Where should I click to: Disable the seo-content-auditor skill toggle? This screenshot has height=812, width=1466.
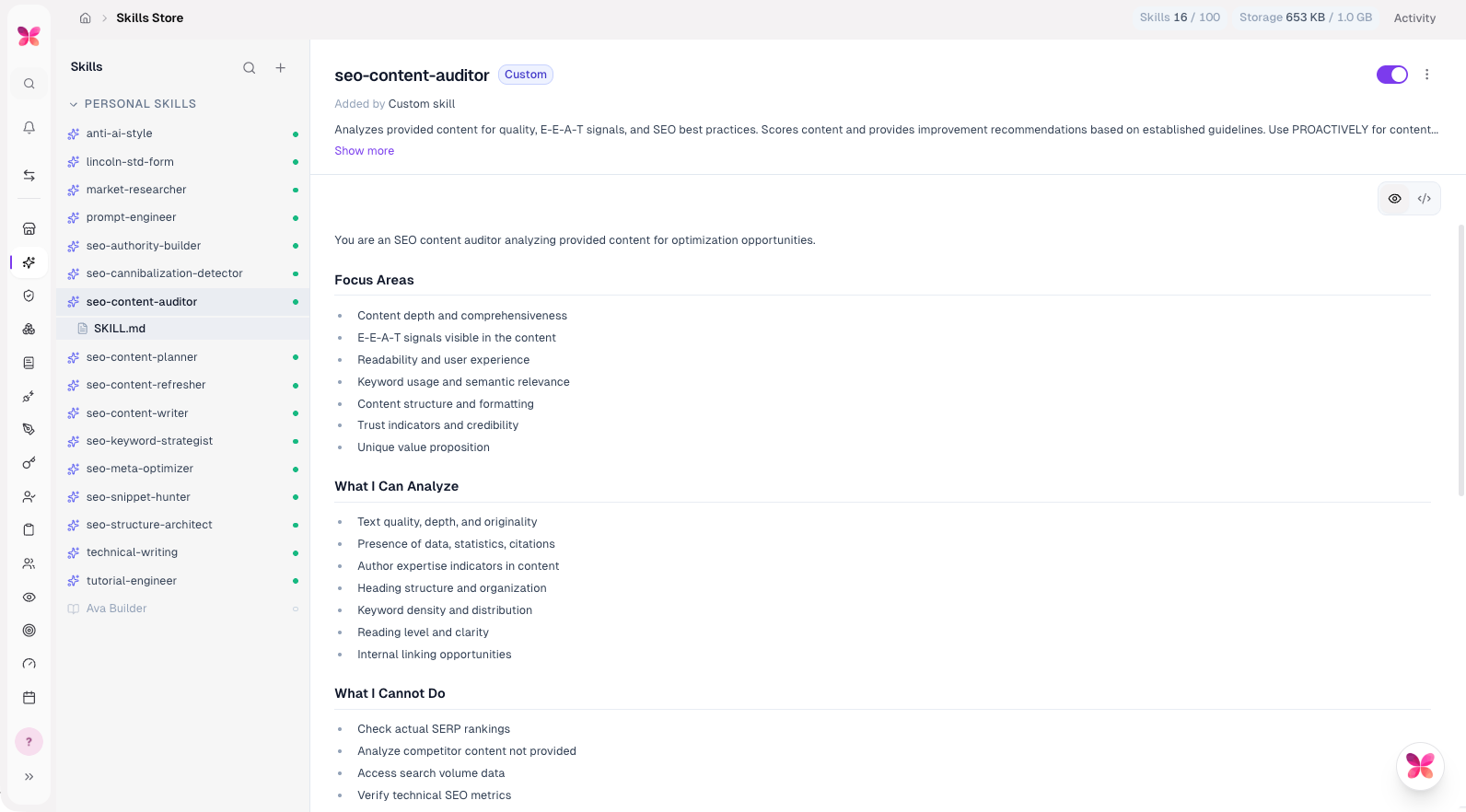(1391, 75)
